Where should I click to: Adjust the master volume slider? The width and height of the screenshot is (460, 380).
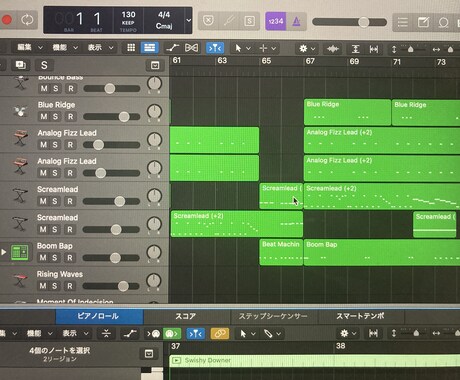[x=349, y=22]
